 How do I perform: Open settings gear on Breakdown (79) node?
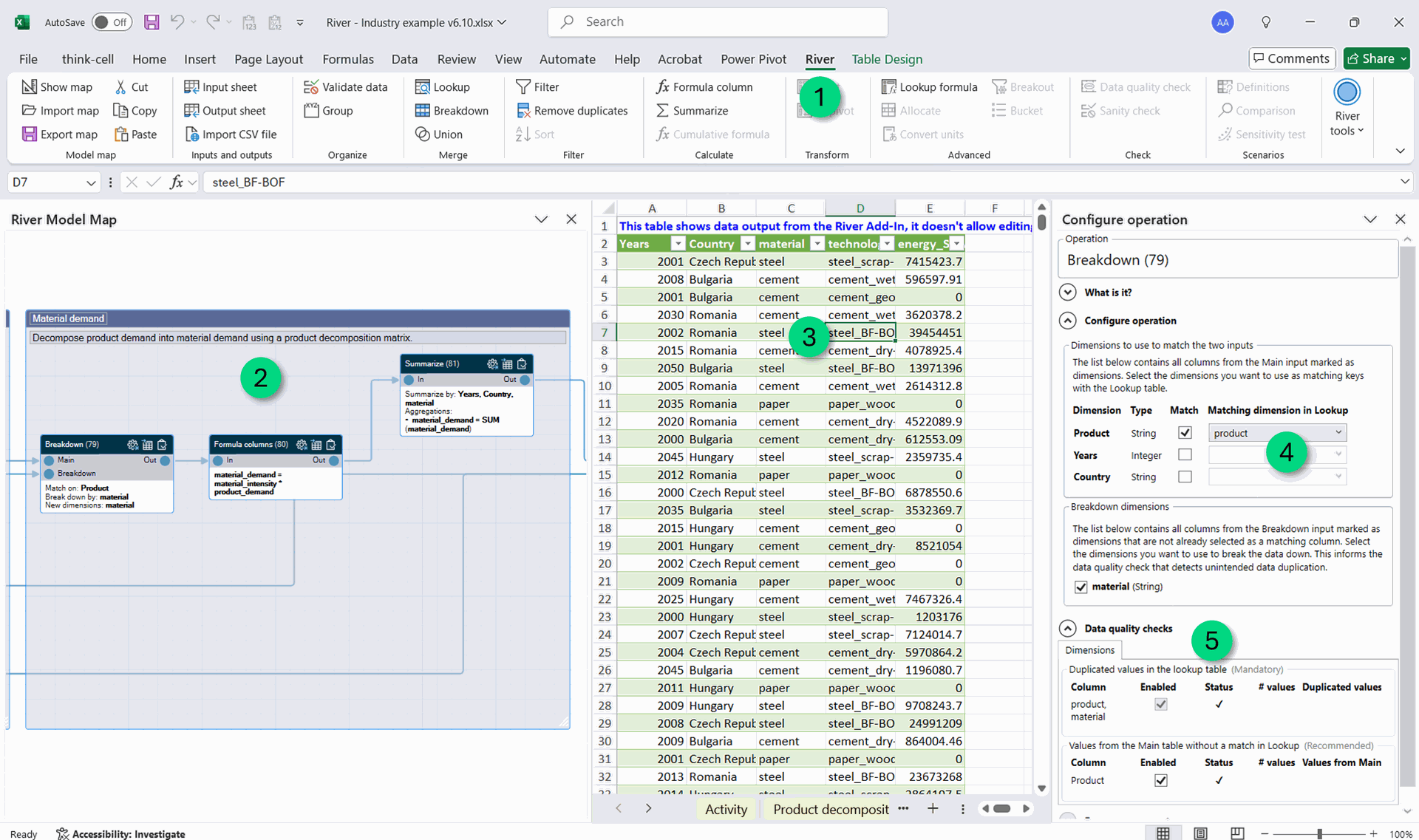point(132,445)
